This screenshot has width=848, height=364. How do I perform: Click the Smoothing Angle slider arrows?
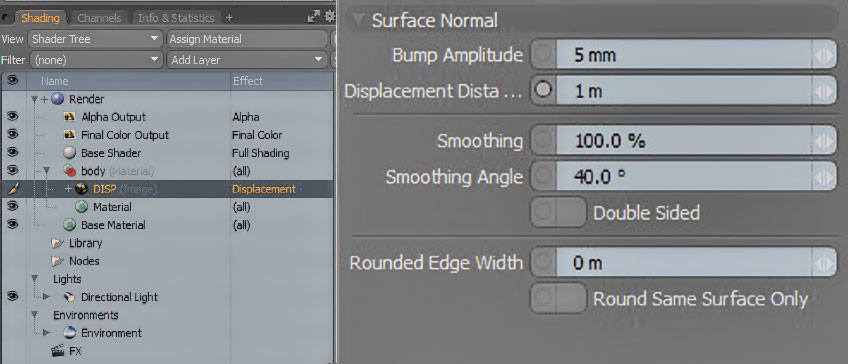(x=824, y=177)
